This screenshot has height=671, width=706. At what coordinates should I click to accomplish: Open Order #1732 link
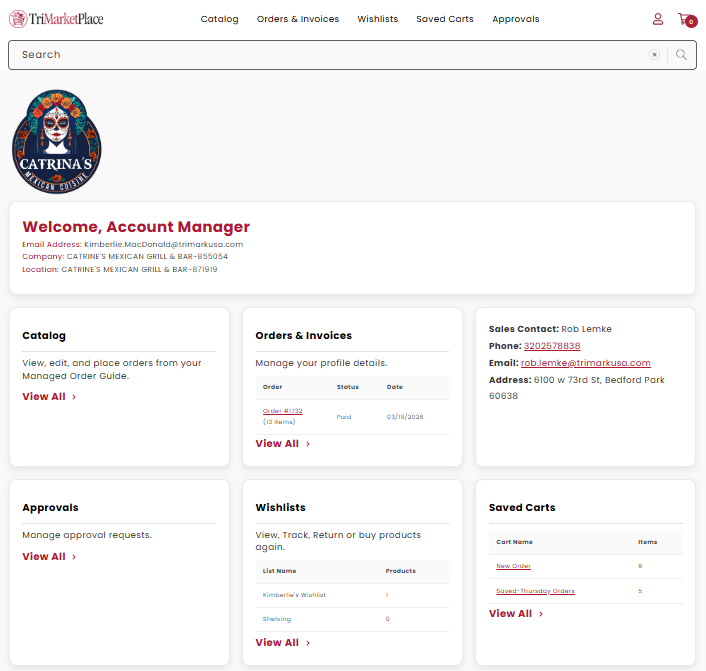(x=282, y=411)
